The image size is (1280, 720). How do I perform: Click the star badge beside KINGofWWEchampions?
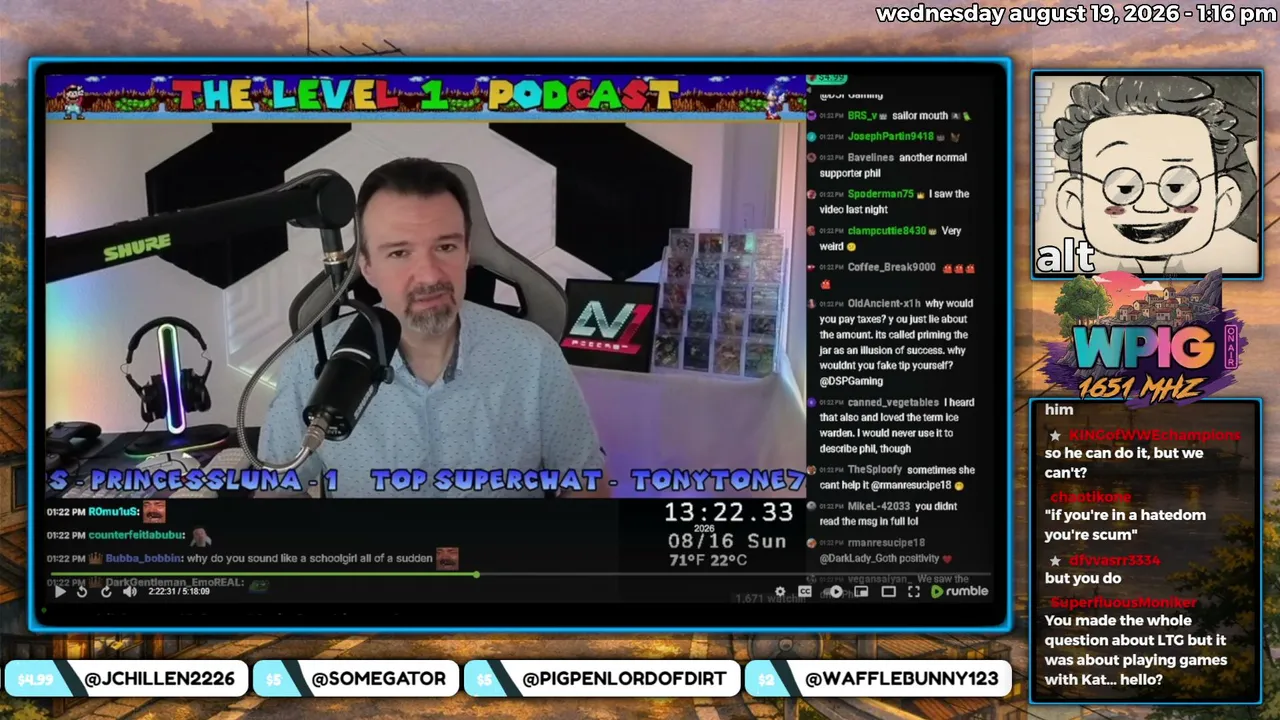[1055, 436]
